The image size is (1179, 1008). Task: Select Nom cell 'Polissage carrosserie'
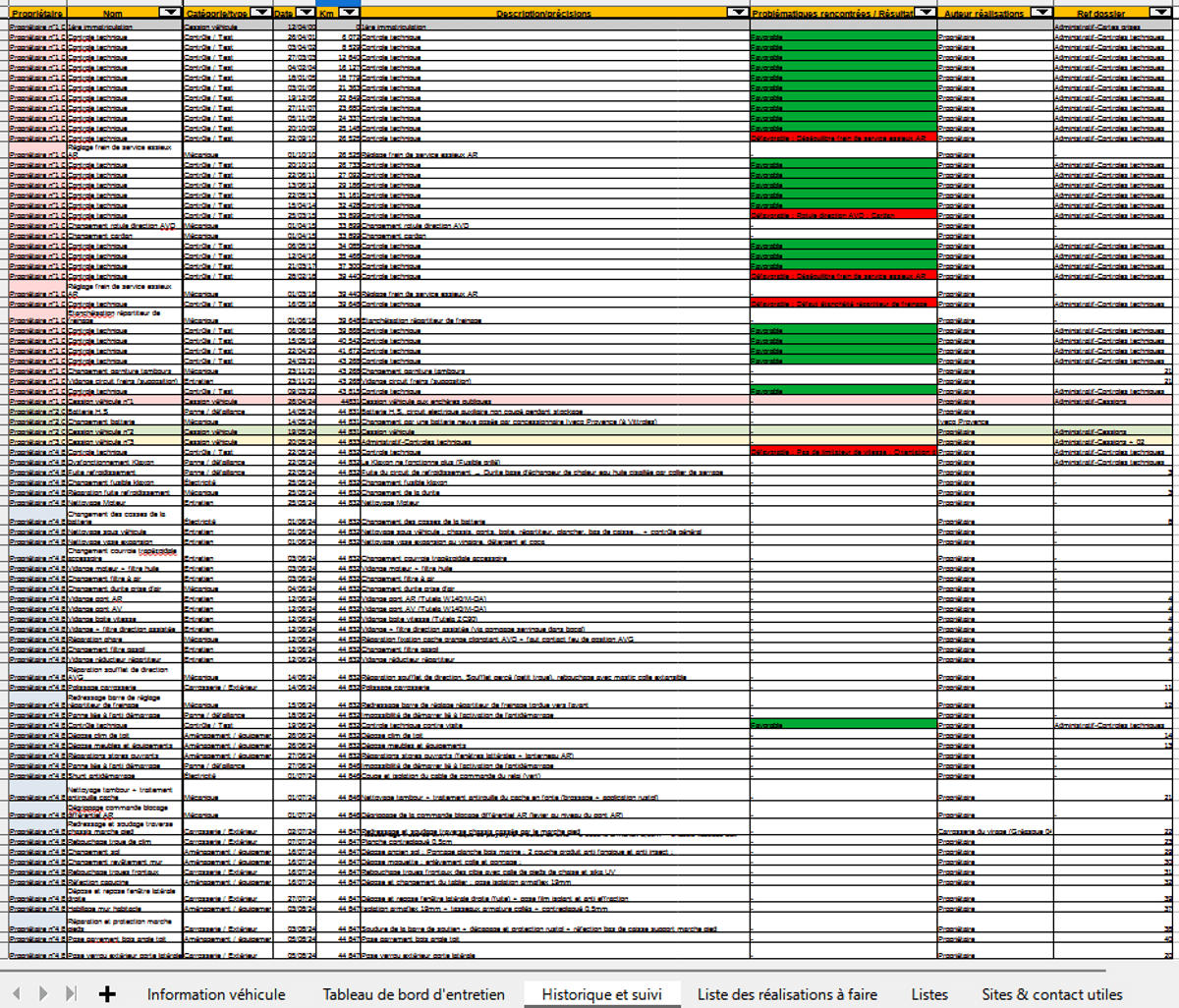[125, 687]
